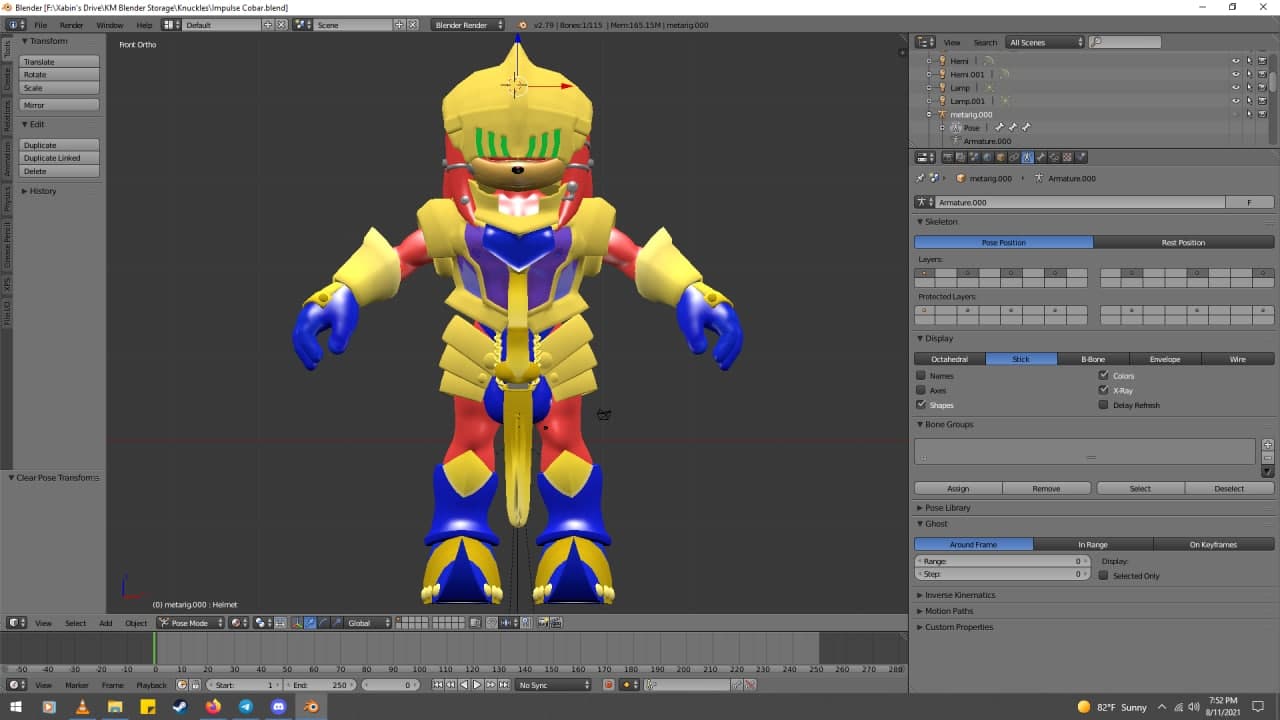The image size is (1280, 720).
Task: Enable the Names display checkbox
Action: click(921, 376)
